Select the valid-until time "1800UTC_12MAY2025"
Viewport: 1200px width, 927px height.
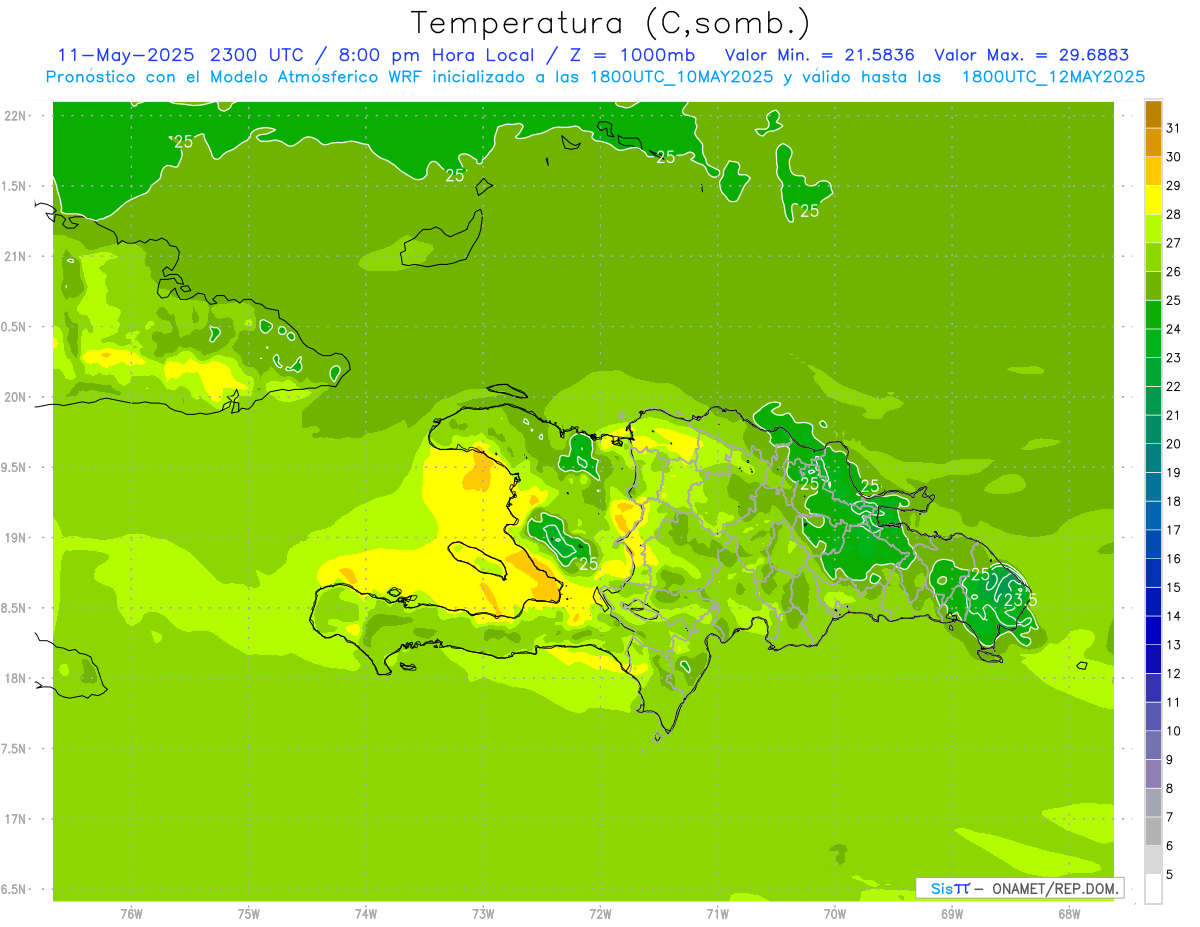click(1053, 76)
